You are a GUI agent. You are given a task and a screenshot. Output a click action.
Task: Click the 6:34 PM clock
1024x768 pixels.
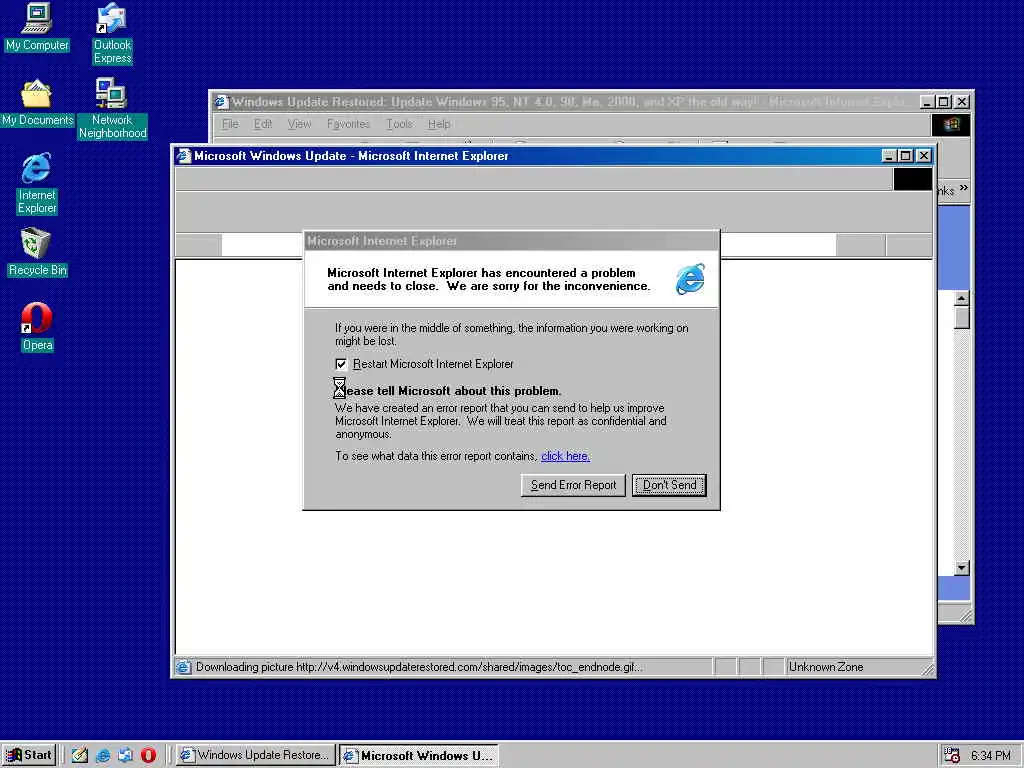(x=991, y=756)
